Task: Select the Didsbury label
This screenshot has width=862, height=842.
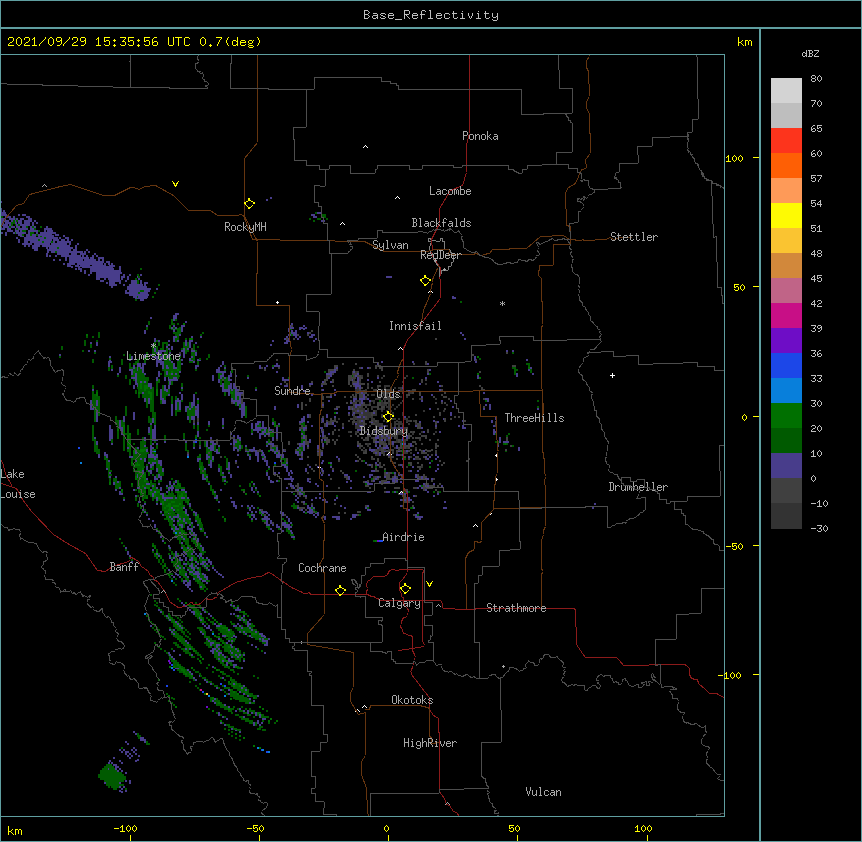Action: (x=384, y=431)
